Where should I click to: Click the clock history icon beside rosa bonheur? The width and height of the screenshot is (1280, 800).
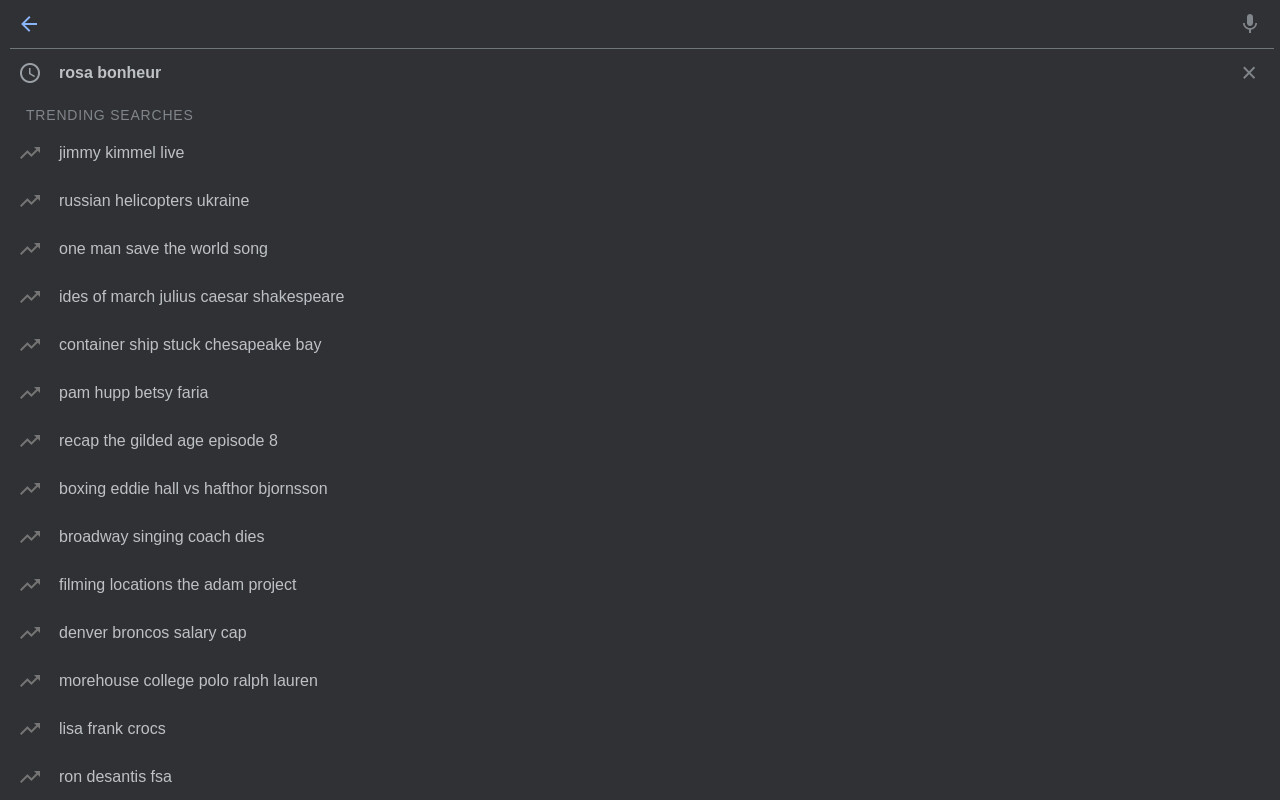pyautogui.click(x=30, y=73)
